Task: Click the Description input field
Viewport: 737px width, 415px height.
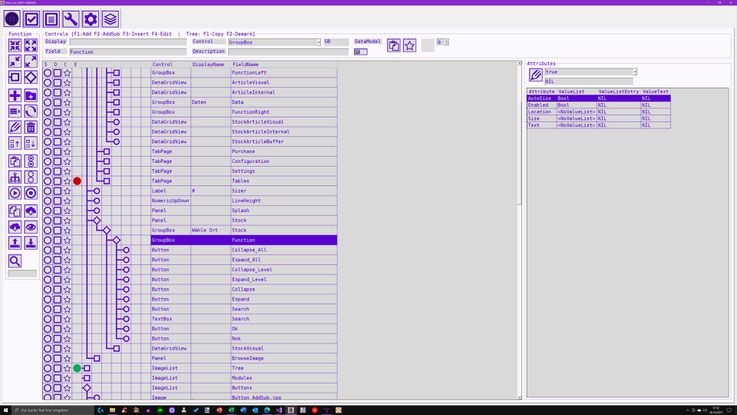Action: [x=290, y=51]
